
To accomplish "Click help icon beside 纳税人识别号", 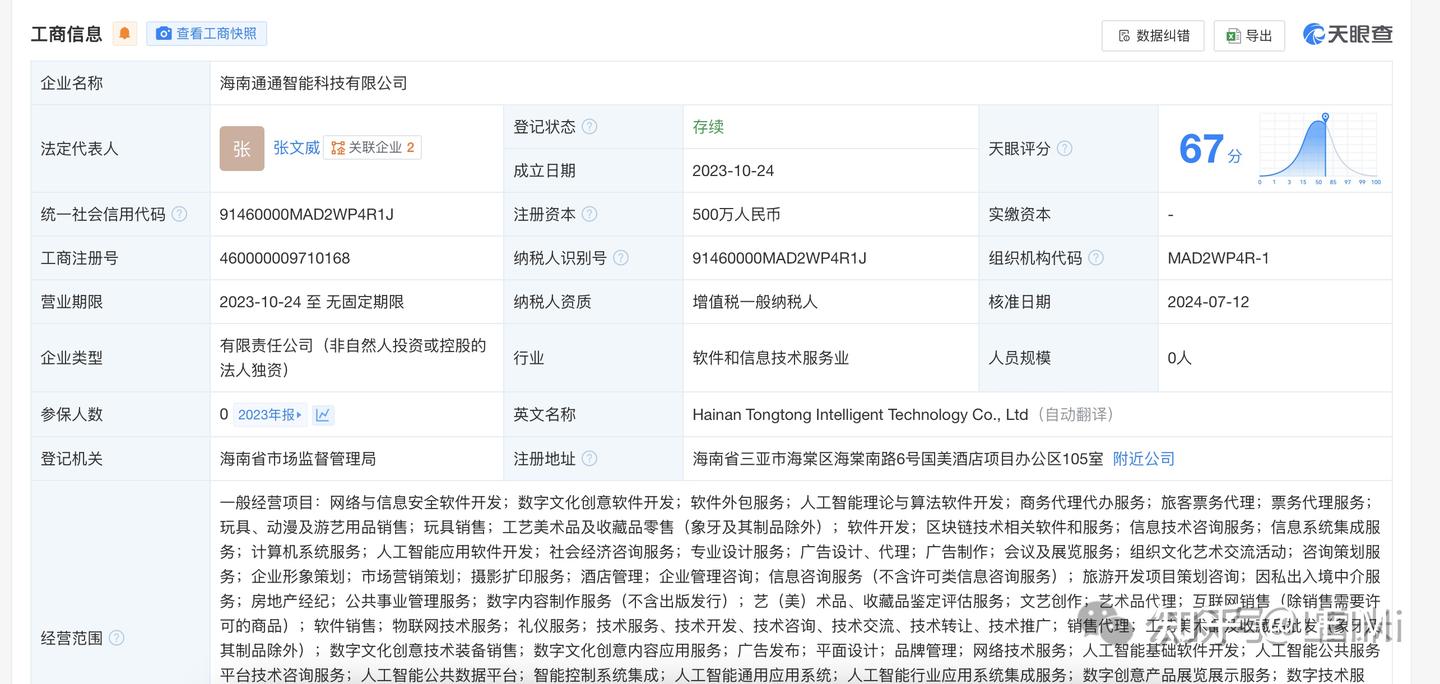I will coord(621,258).
